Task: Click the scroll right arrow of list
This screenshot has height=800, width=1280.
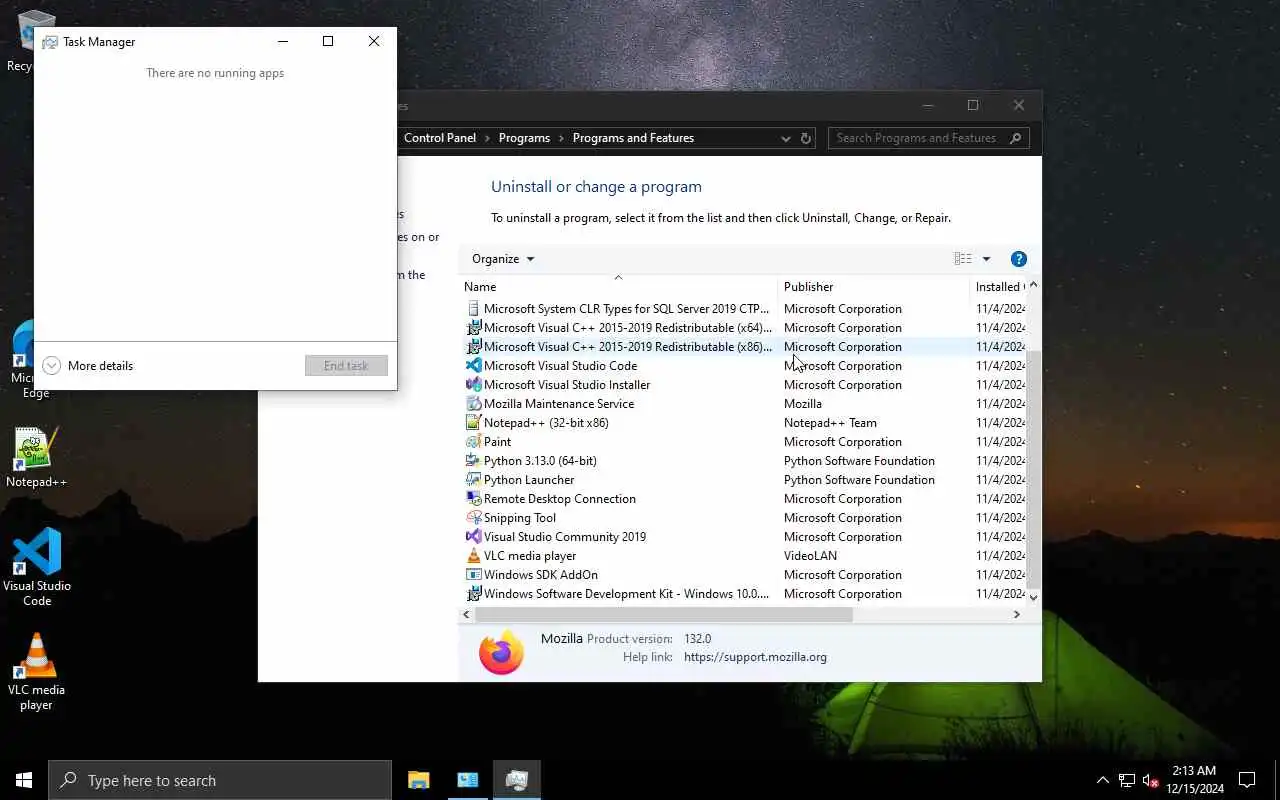Action: tap(1017, 615)
